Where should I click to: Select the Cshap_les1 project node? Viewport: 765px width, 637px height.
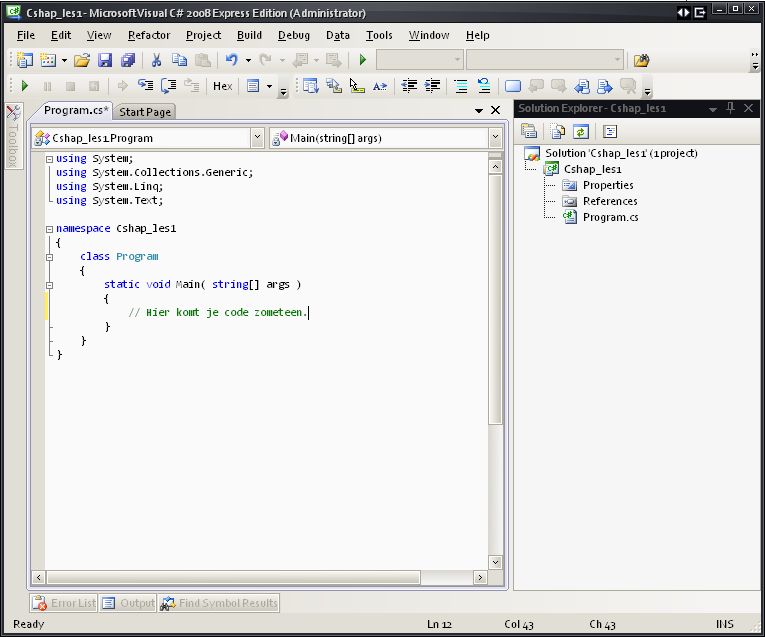pyautogui.click(x=592, y=169)
